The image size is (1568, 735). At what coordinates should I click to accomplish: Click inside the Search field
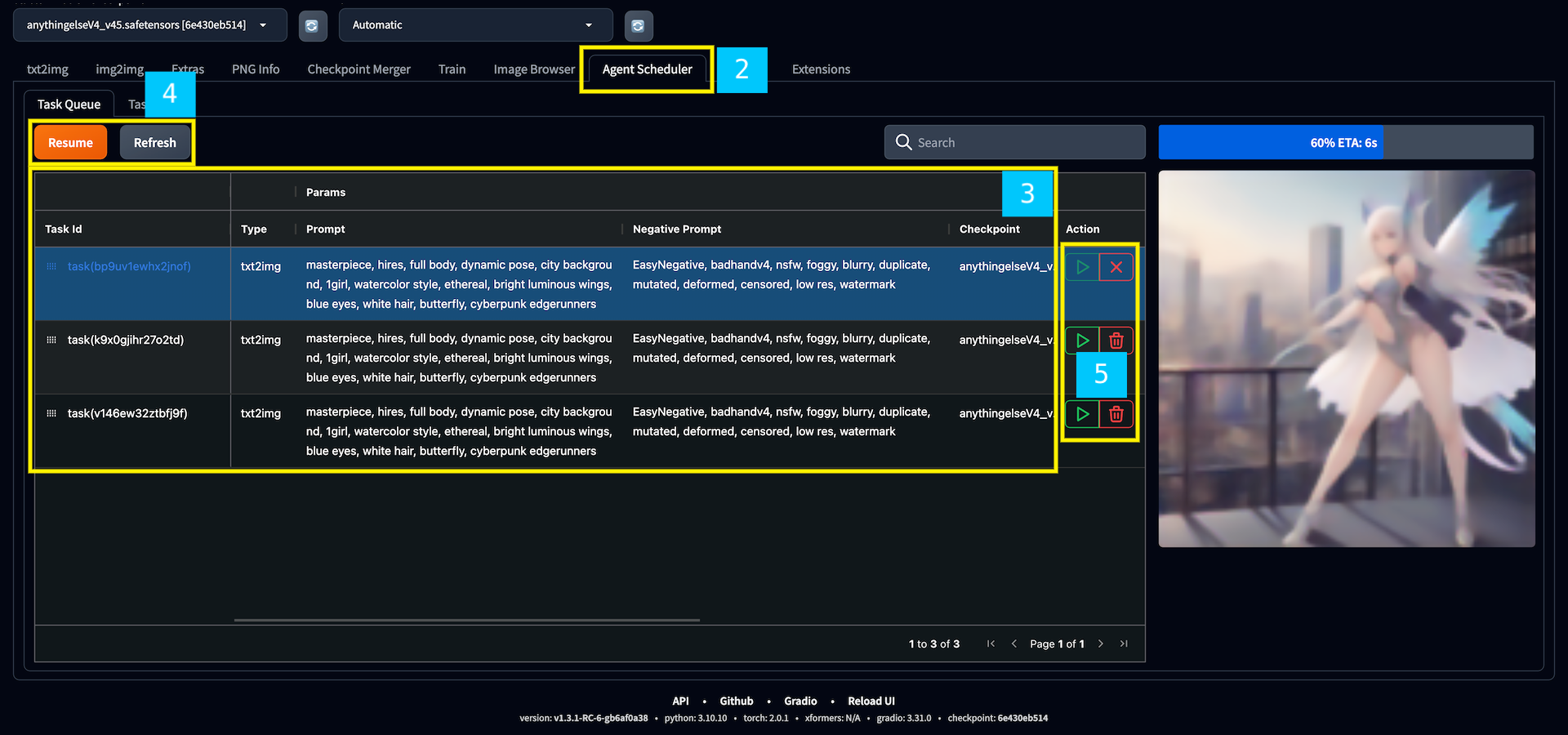click(1021, 141)
